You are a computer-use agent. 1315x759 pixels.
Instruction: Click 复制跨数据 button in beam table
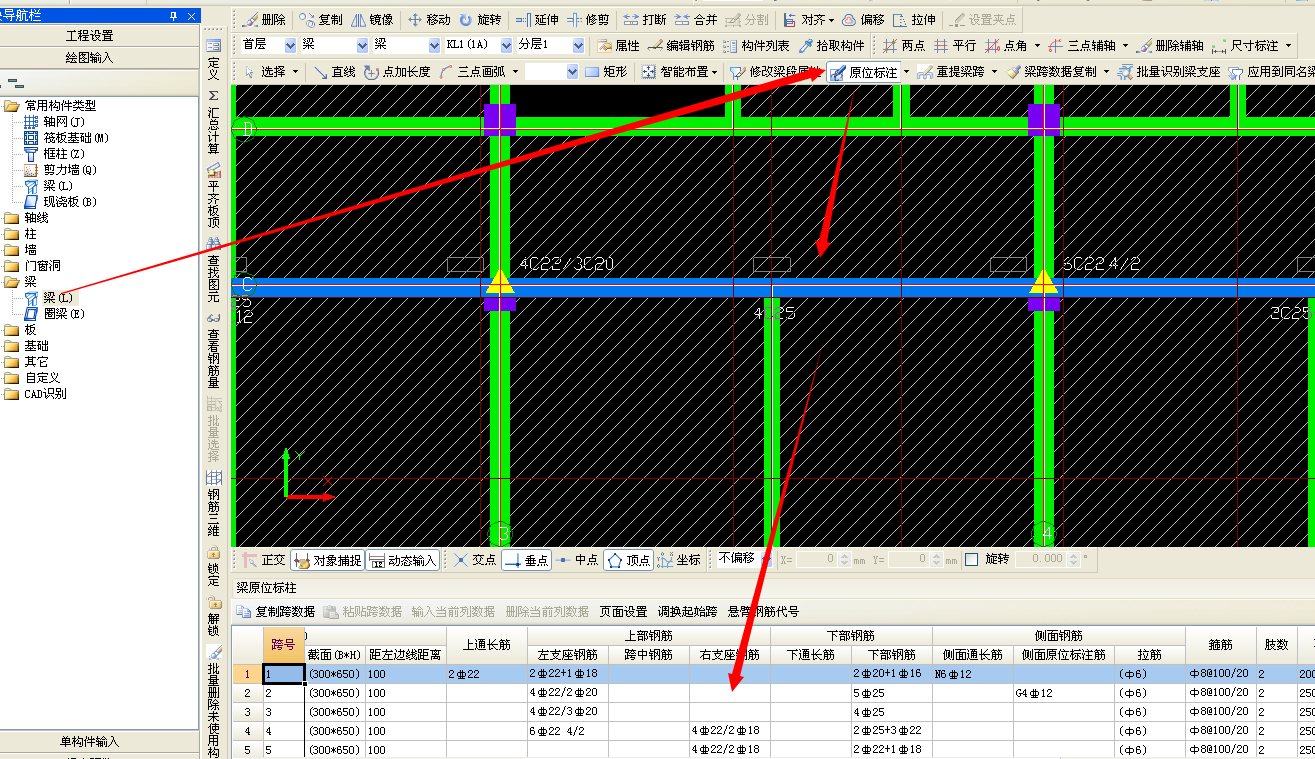pyautogui.click(x=276, y=612)
